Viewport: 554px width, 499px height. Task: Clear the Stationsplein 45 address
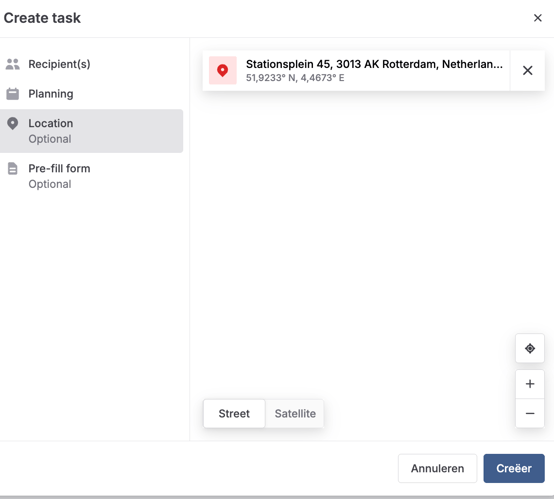click(x=528, y=70)
